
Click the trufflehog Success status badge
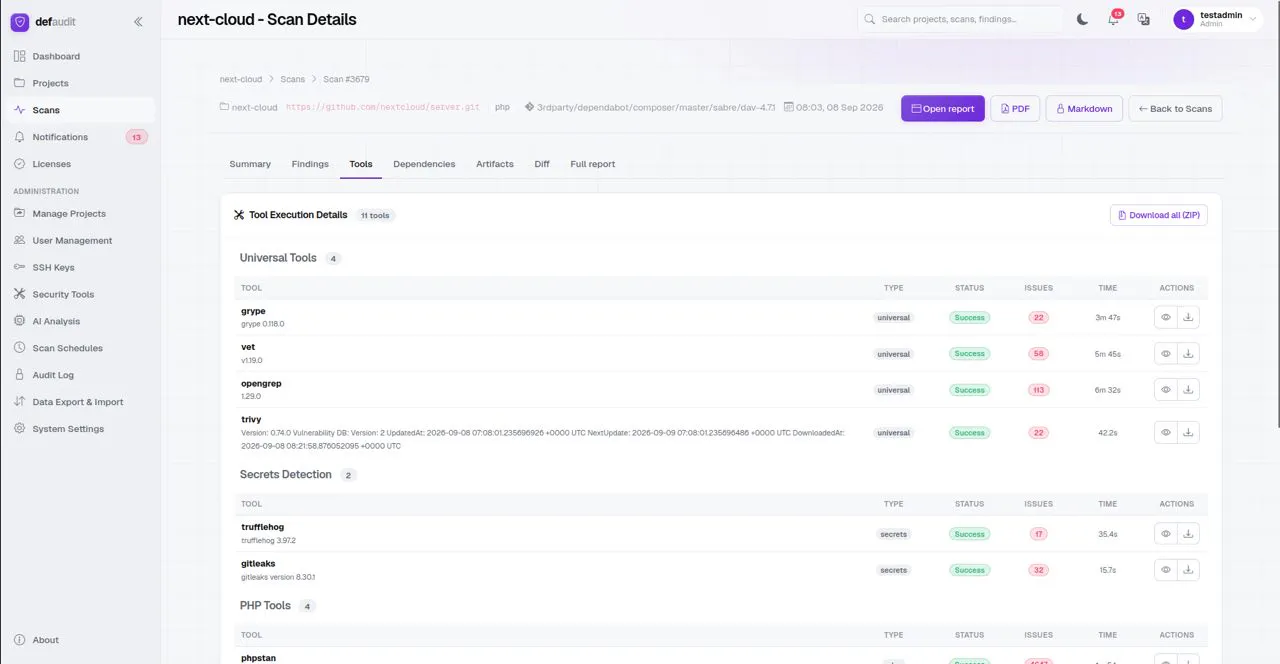969,534
